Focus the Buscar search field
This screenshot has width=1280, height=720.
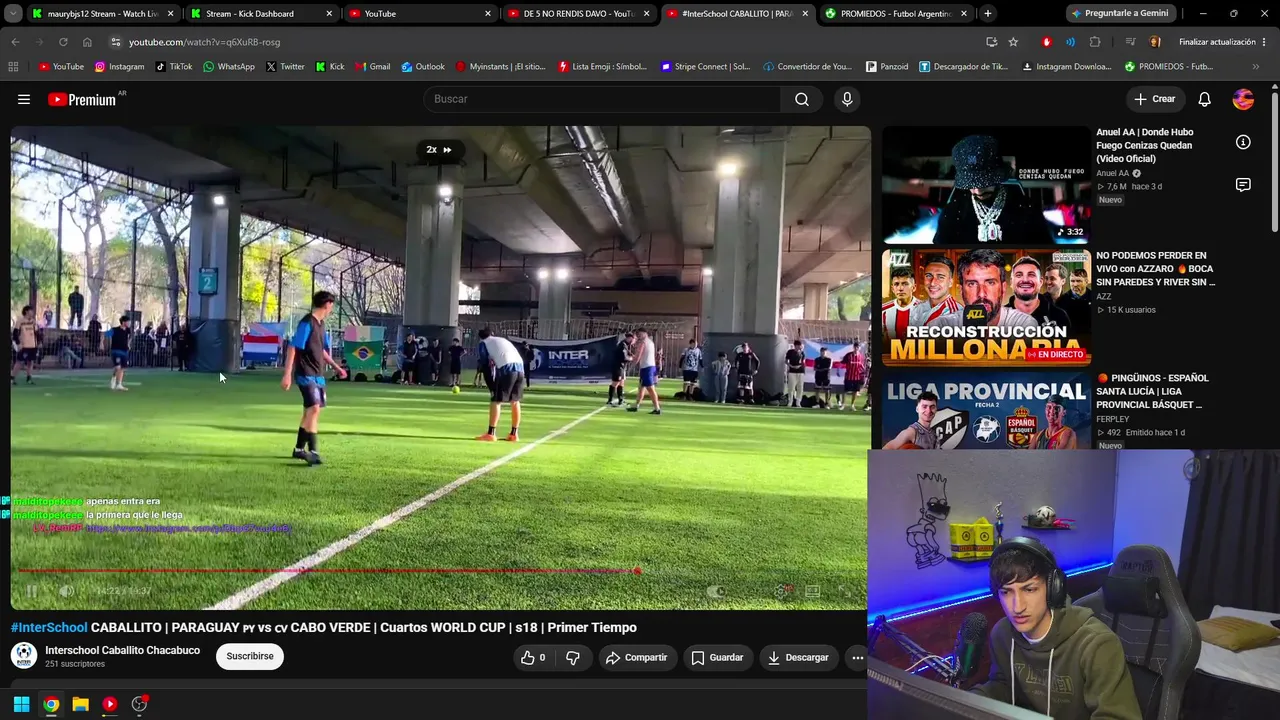pyautogui.click(x=602, y=99)
